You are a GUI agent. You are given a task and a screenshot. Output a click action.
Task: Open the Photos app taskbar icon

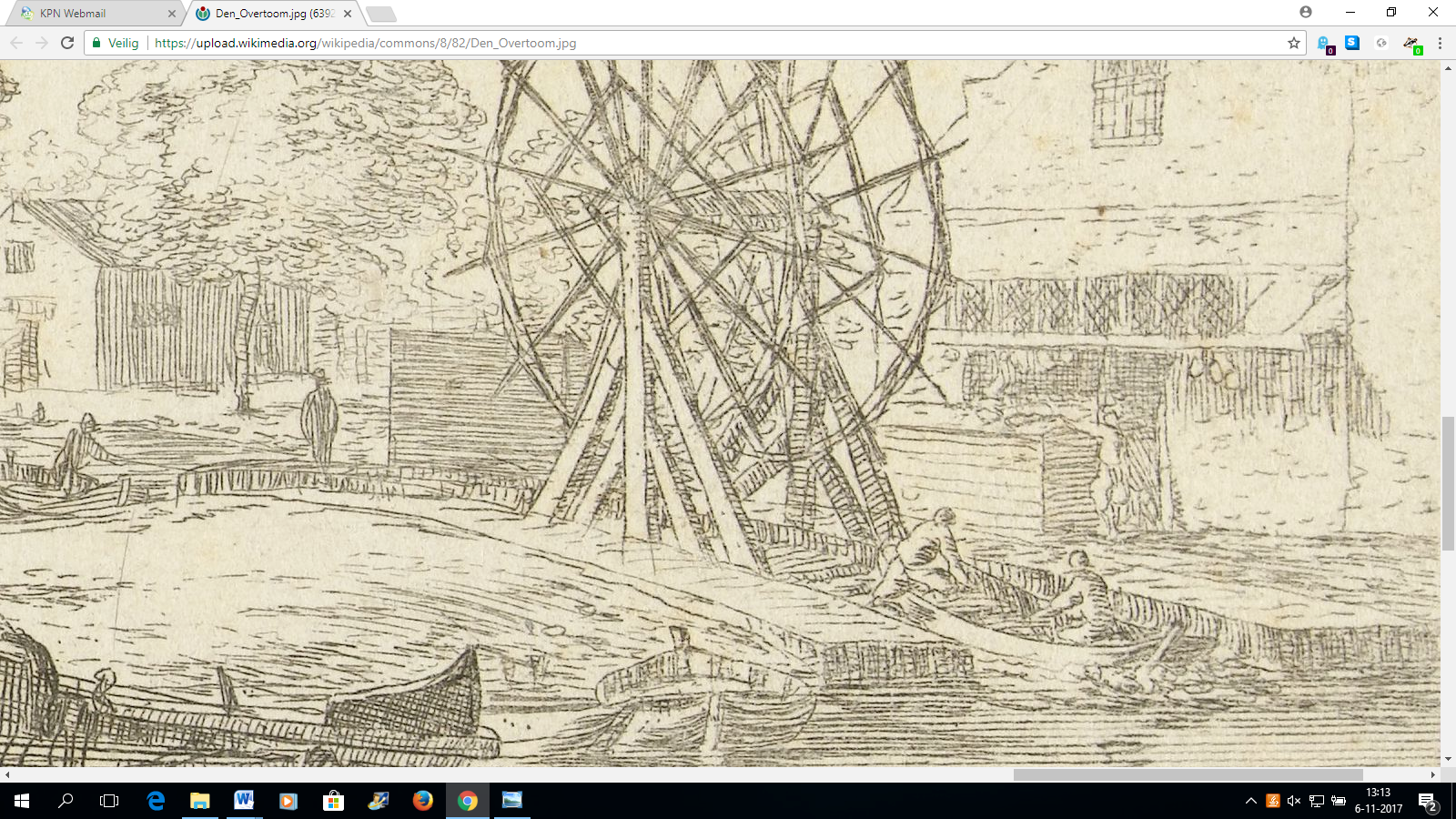pos(511,801)
